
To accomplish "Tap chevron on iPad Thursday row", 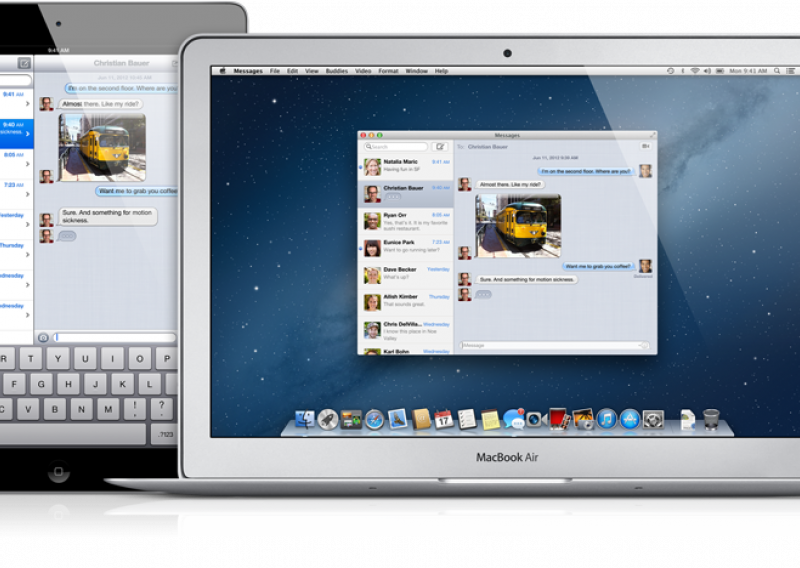I will (28, 254).
